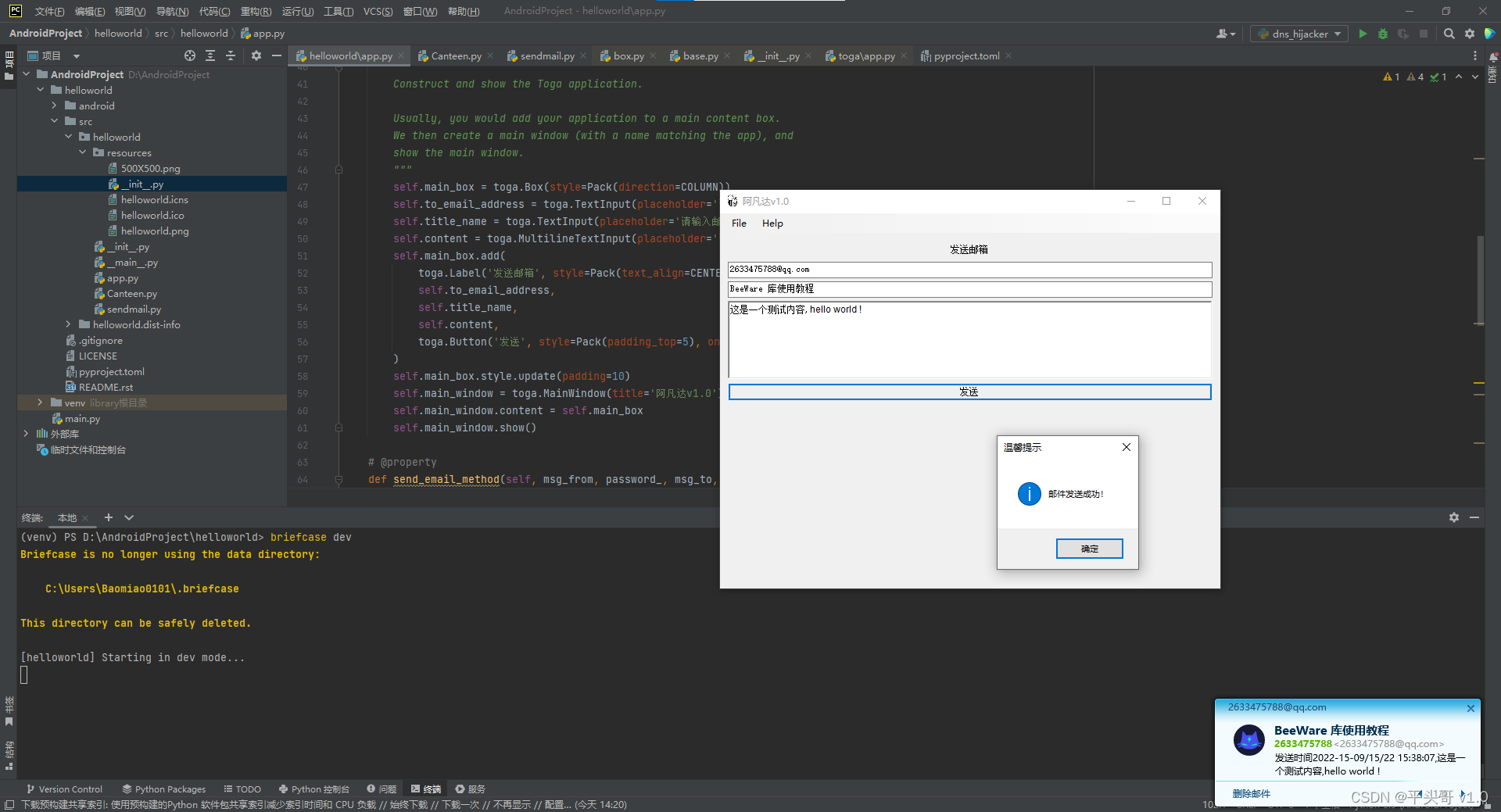Open dns_hijacker run configuration dropdown
The height and width of the screenshot is (812, 1501).
click(x=1300, y=34)
